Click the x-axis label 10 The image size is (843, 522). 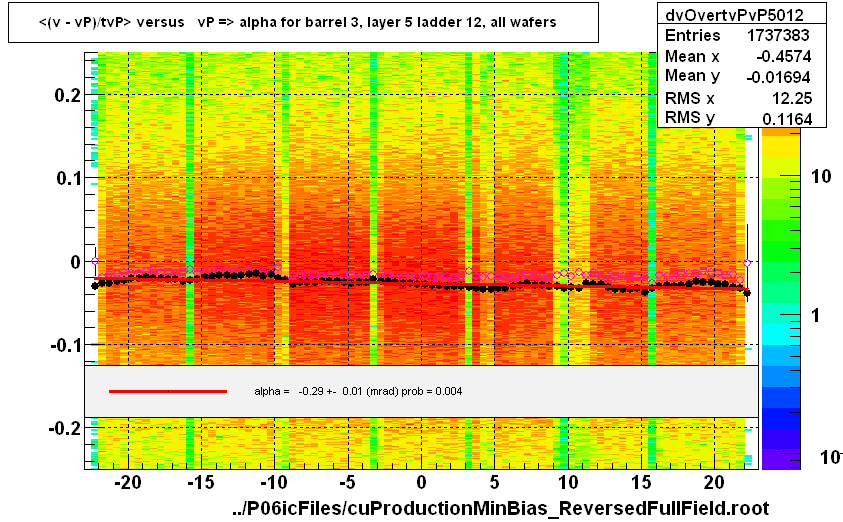(x=568, y=482)
